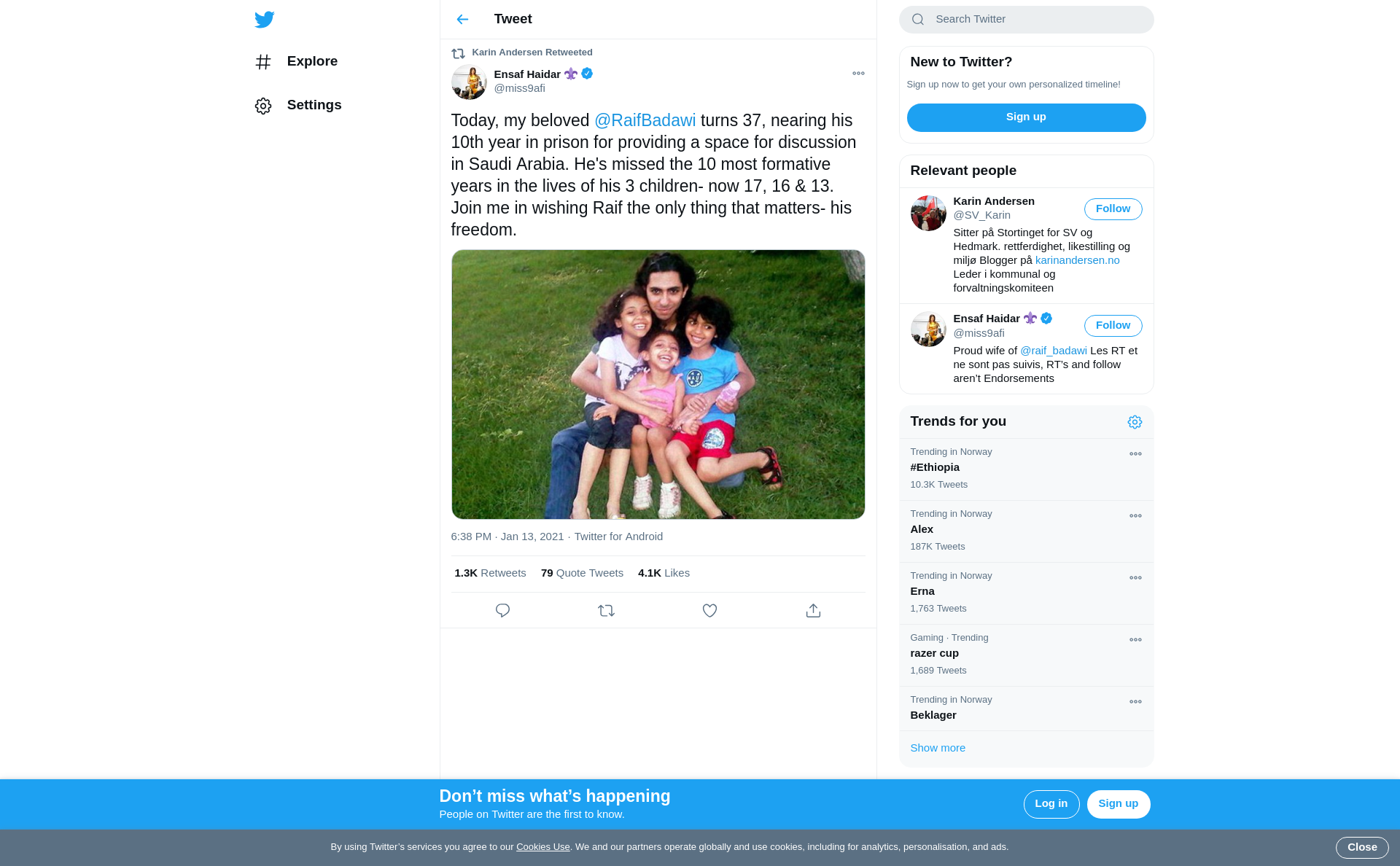Select the Alex trending topic
This screenshot has height=866, width=1400.
[922, 529]
